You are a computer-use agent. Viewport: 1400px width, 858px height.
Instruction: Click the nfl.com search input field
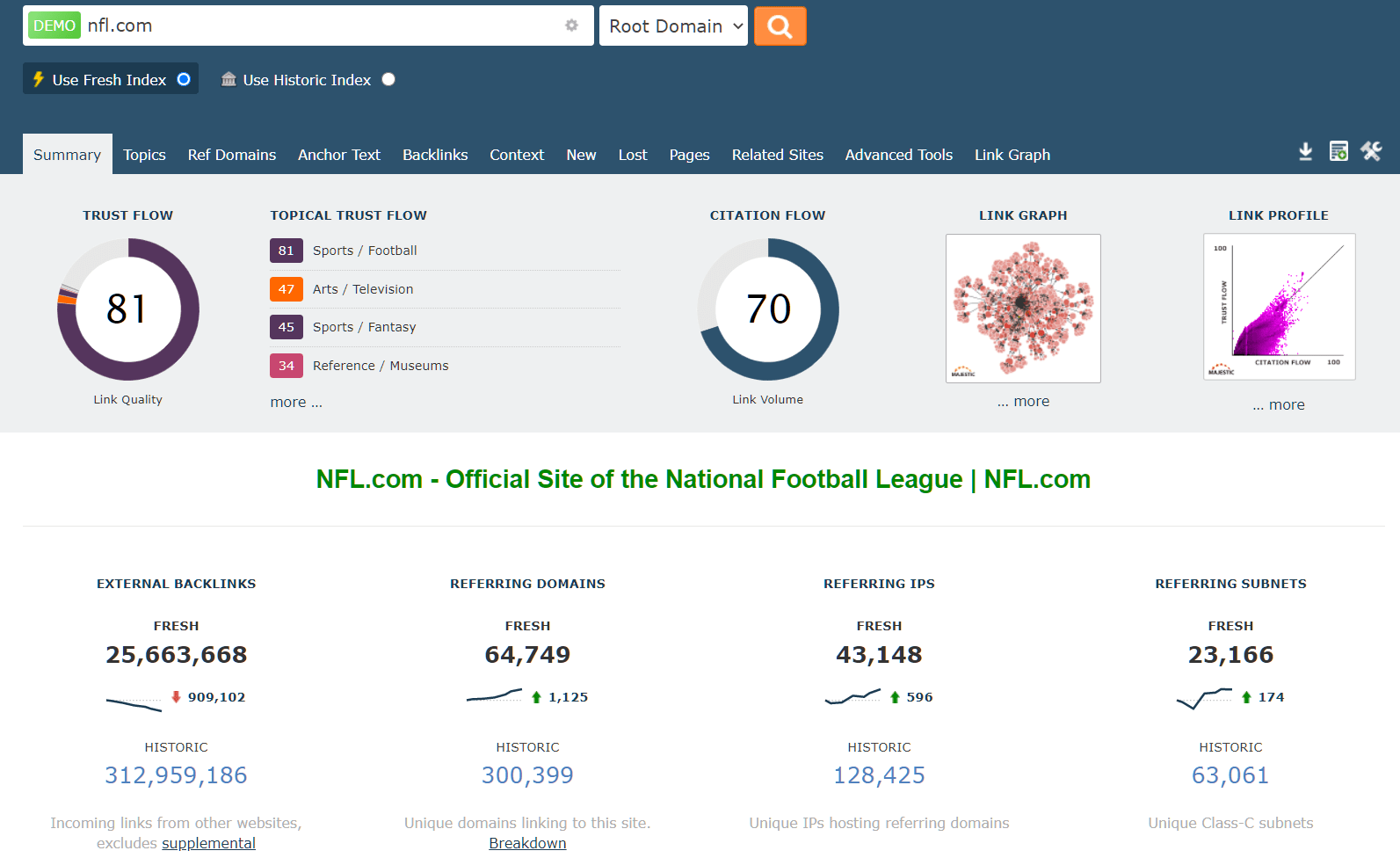click(316, 25)
